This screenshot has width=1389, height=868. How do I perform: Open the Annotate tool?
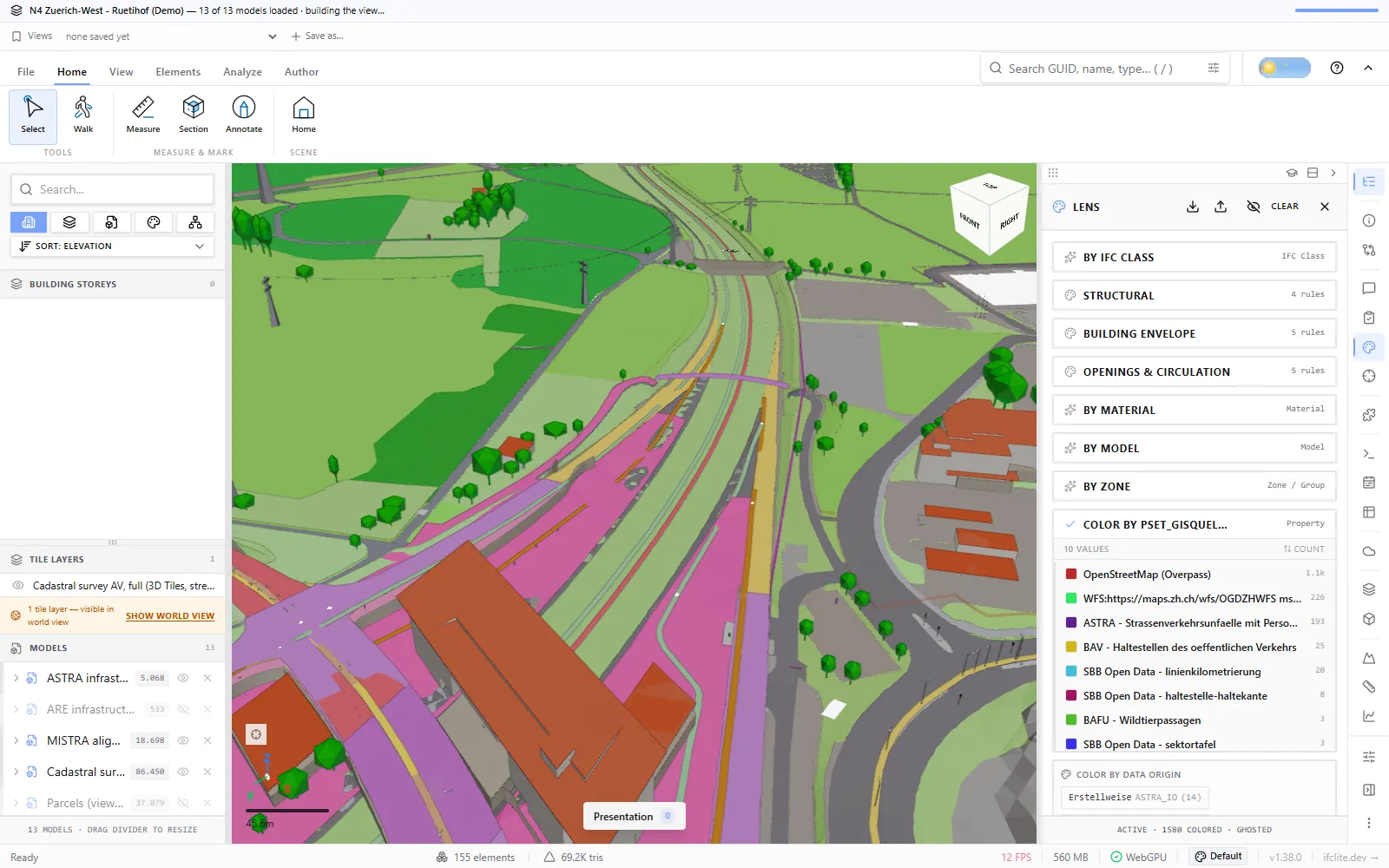coord(244,116)
